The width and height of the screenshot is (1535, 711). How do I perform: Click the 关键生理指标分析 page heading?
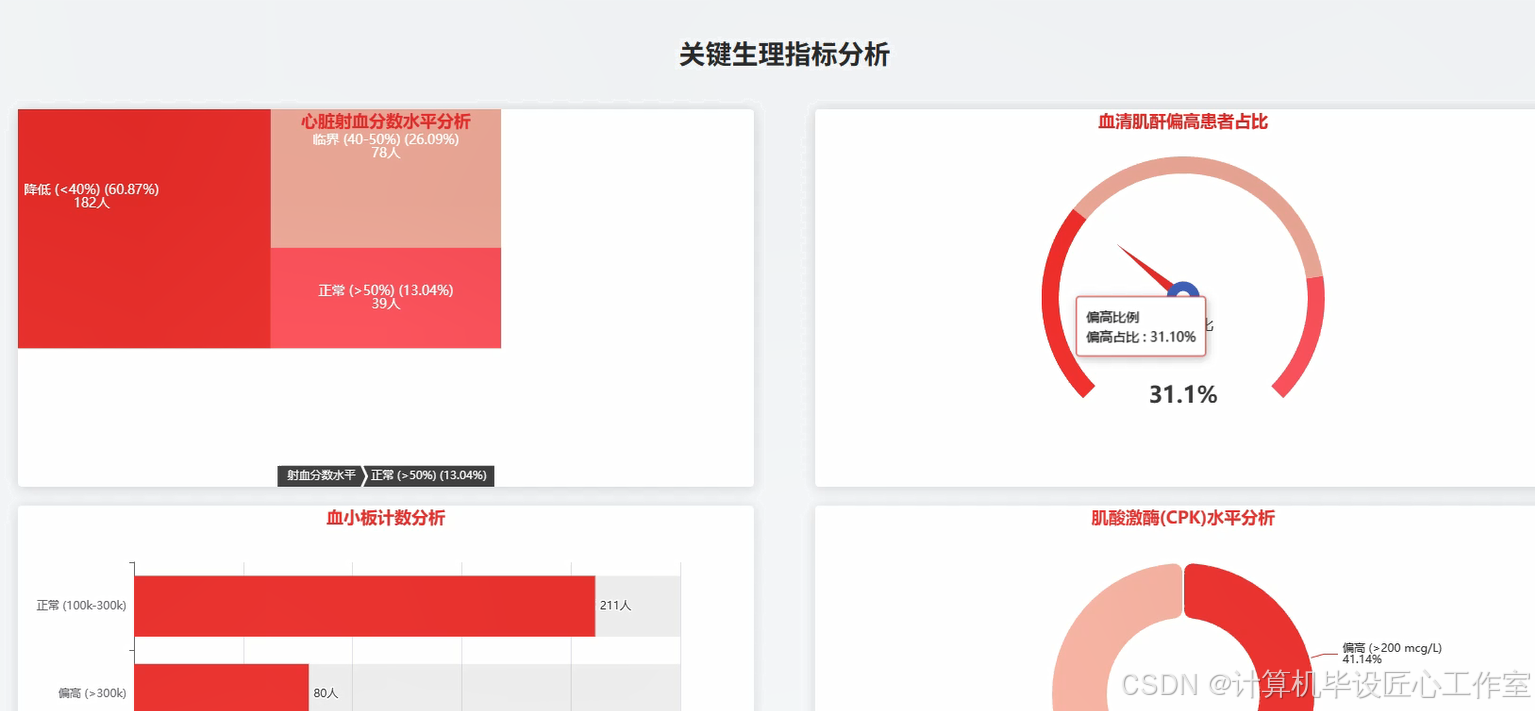pos(784,54)
